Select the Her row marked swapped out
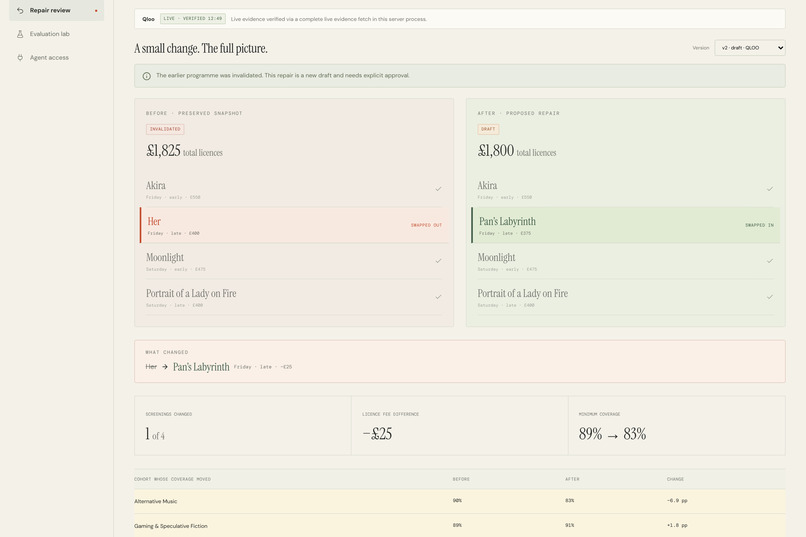This screenshot has width=806, height=537. 294,225
